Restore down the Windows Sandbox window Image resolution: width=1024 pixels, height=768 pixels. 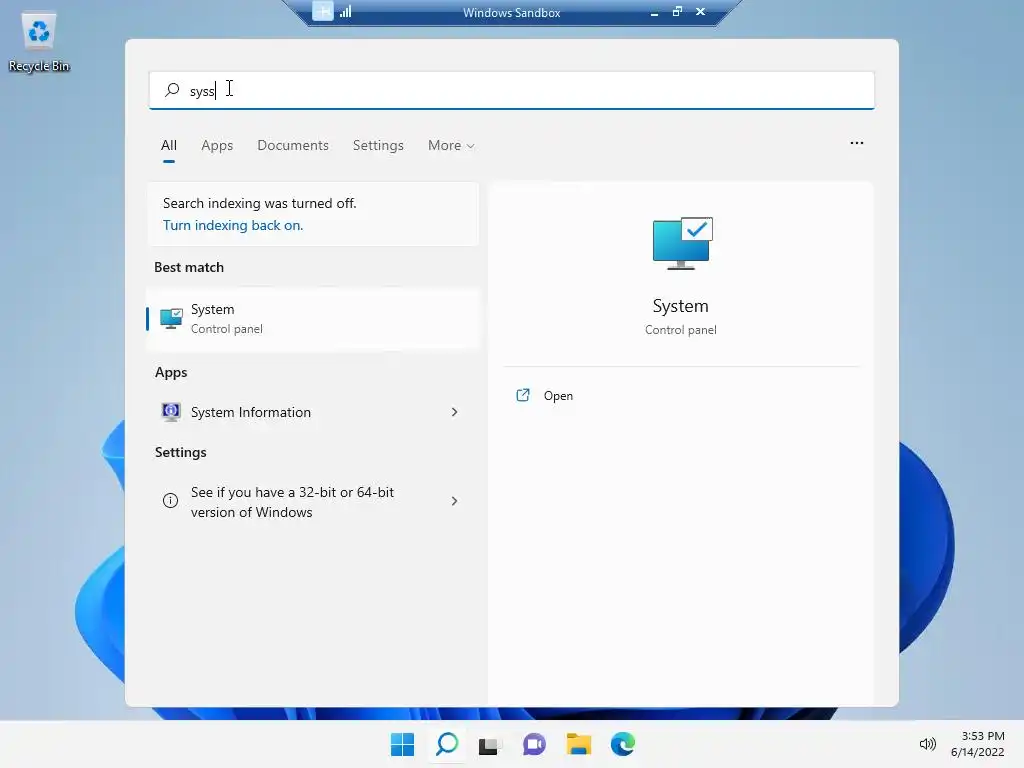click(677, 12)
